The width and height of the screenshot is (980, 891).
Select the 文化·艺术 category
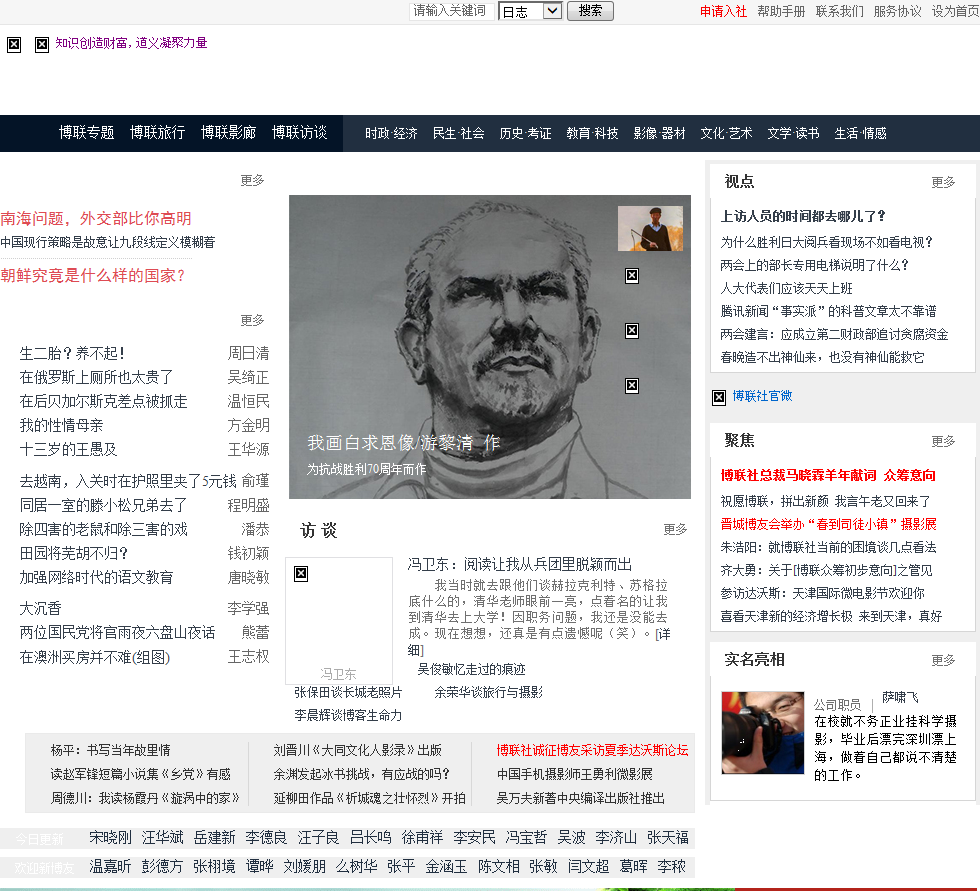[x=726, y=133]
